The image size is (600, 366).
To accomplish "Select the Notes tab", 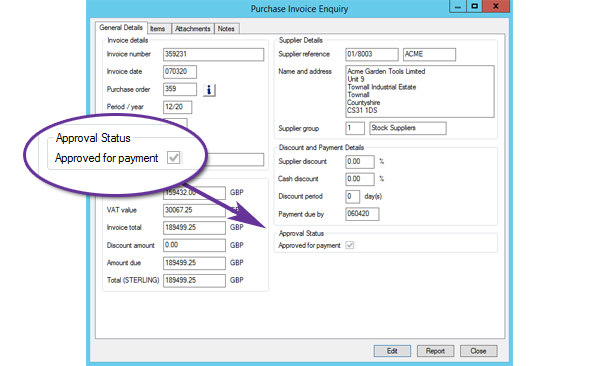I will pyautogui.click(x=226, y=29).
